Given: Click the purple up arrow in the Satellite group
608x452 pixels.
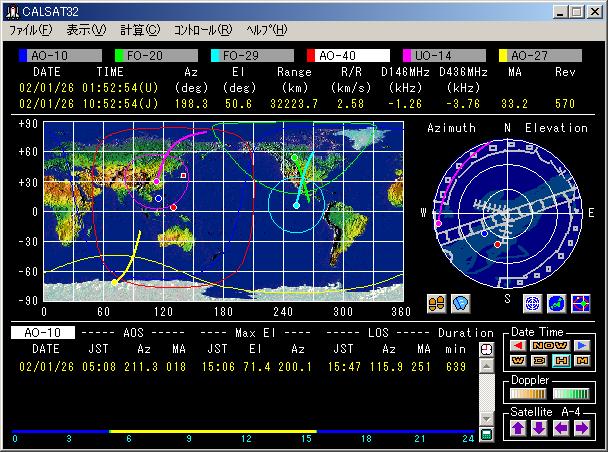Looking at the screenshot, I should click(518, 428).
